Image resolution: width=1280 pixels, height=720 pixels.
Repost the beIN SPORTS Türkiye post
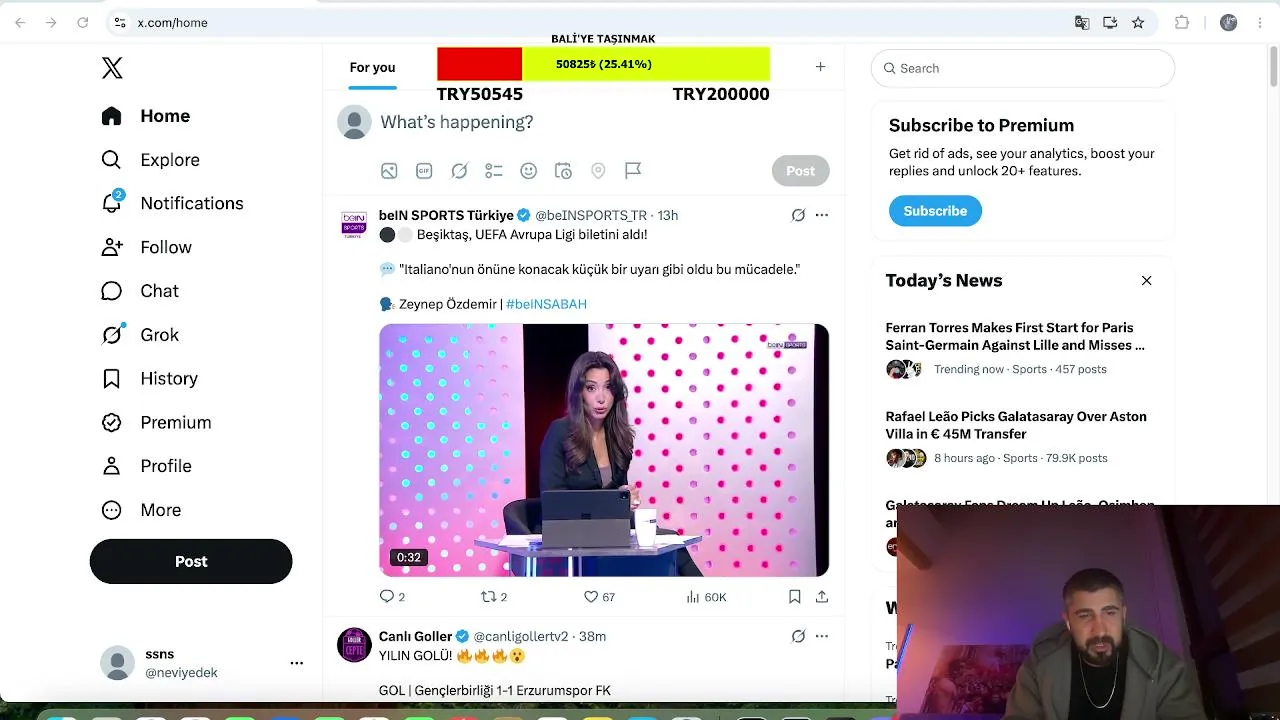(494, 597)
